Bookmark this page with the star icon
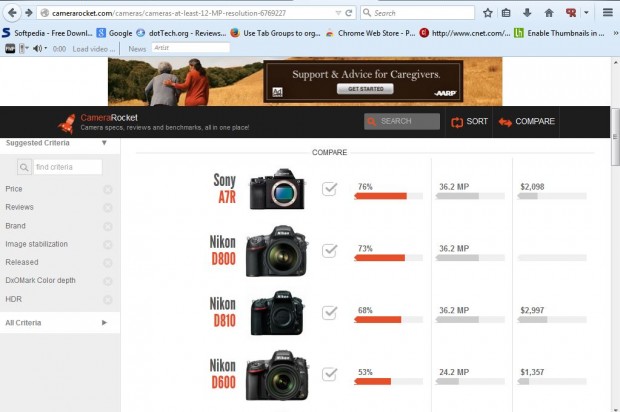 click(488, 13)
